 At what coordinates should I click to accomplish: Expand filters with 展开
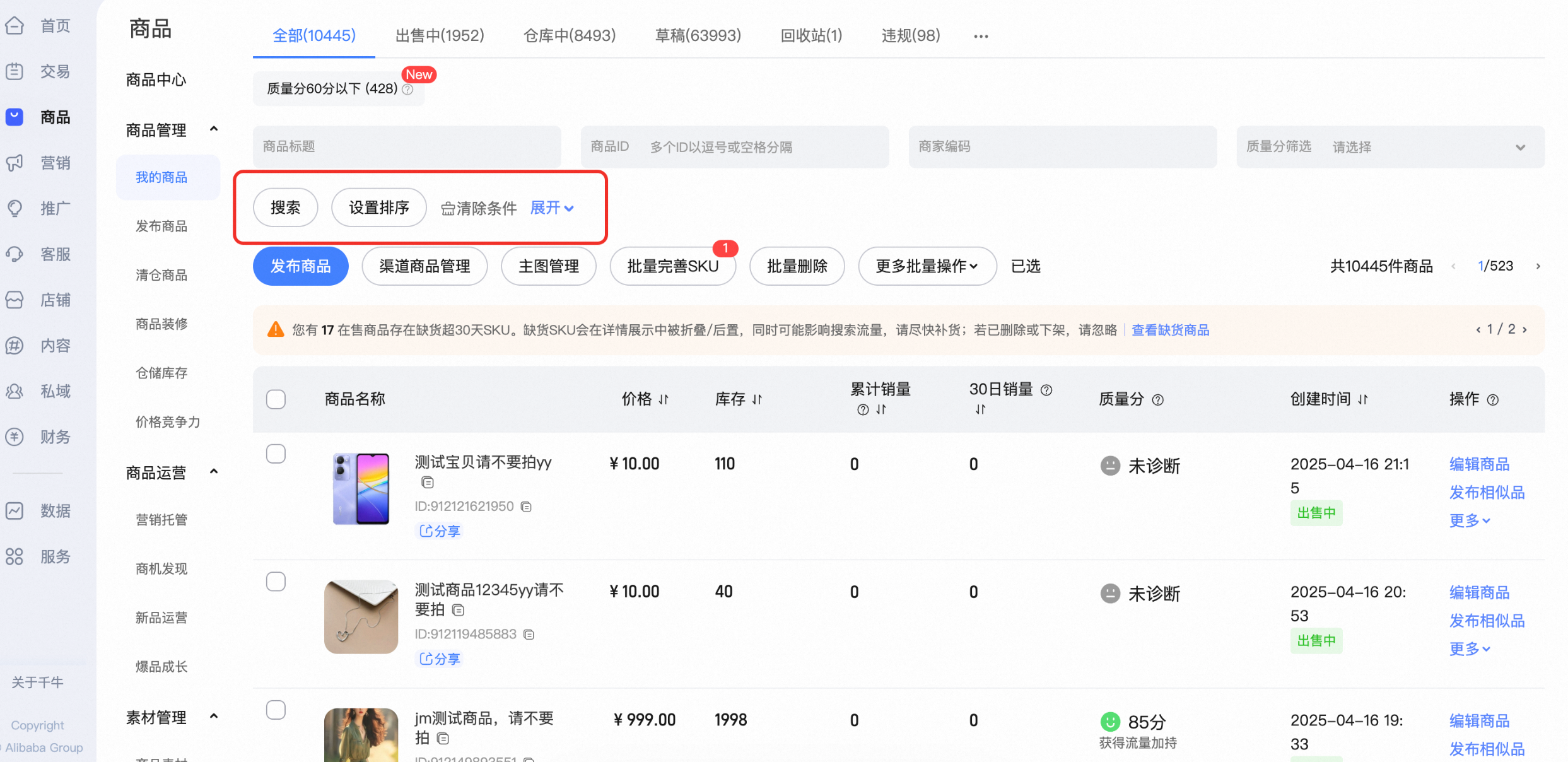(552, 208)
